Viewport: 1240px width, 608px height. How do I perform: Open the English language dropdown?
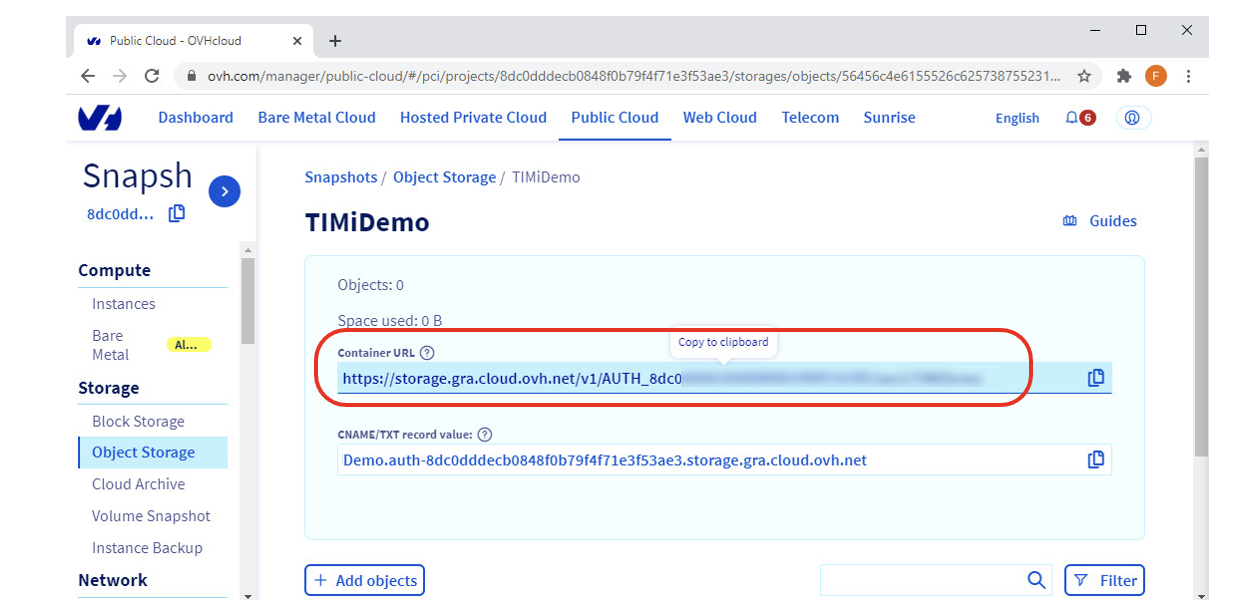click(x=1017, y=118)
